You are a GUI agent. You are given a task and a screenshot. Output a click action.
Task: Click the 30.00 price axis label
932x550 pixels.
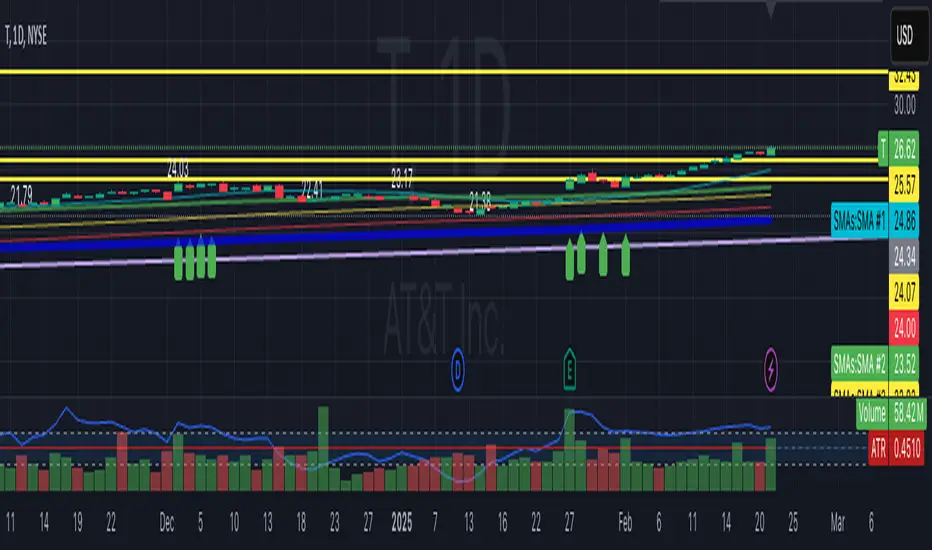point(905,106)
